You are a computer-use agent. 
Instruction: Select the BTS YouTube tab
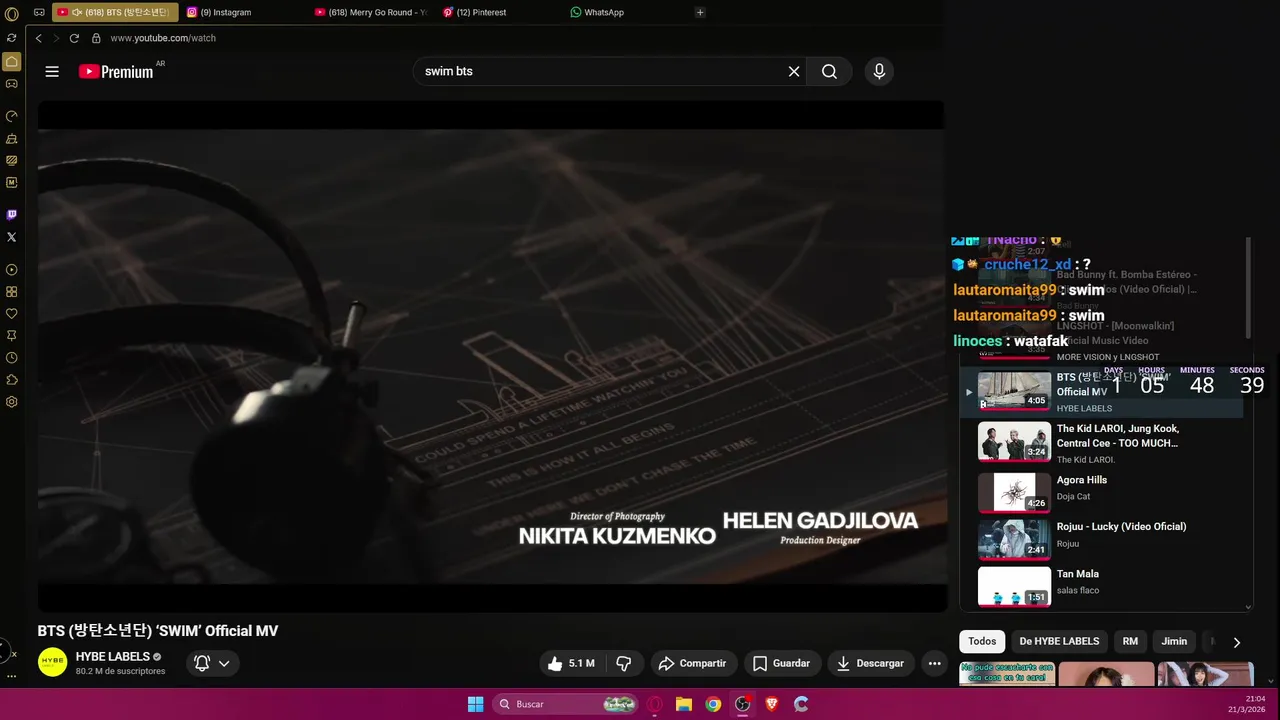click(x=115, y=12)
